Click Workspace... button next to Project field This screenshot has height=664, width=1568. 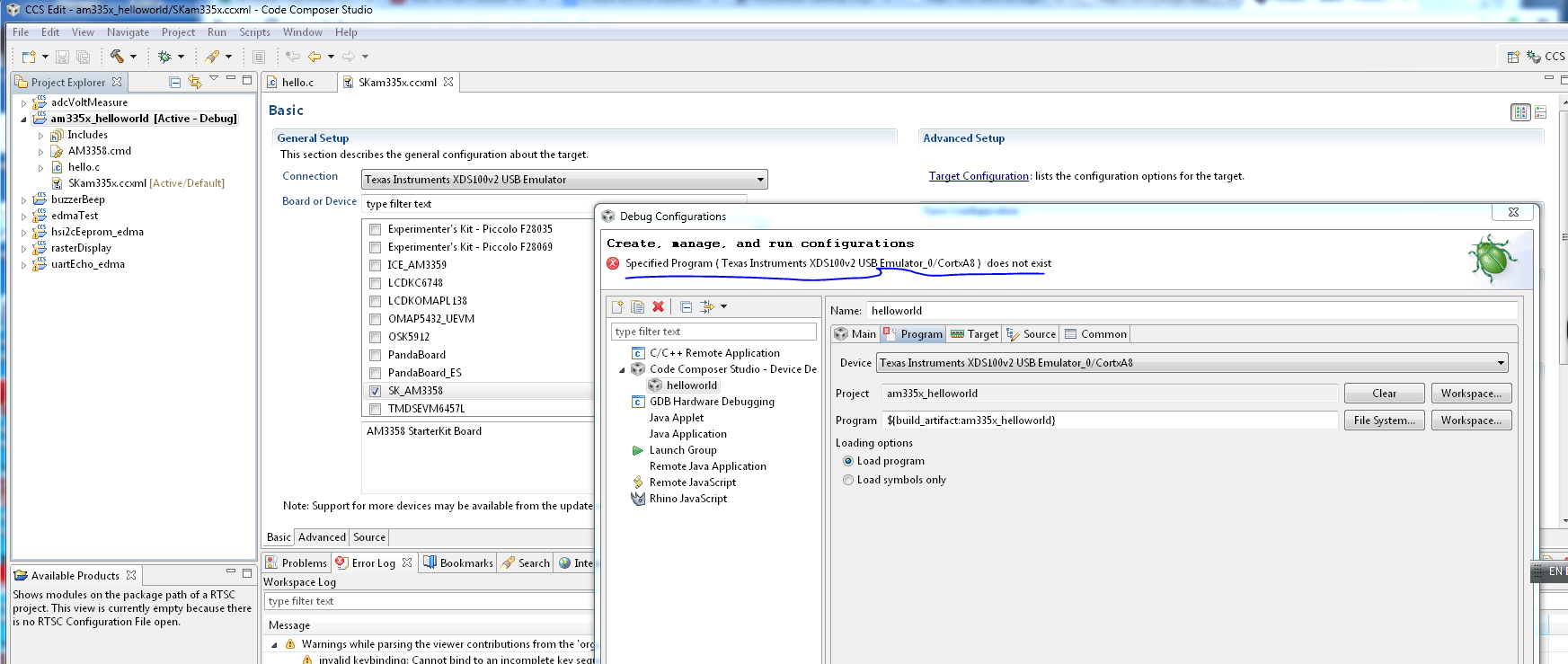point(1471,394)
